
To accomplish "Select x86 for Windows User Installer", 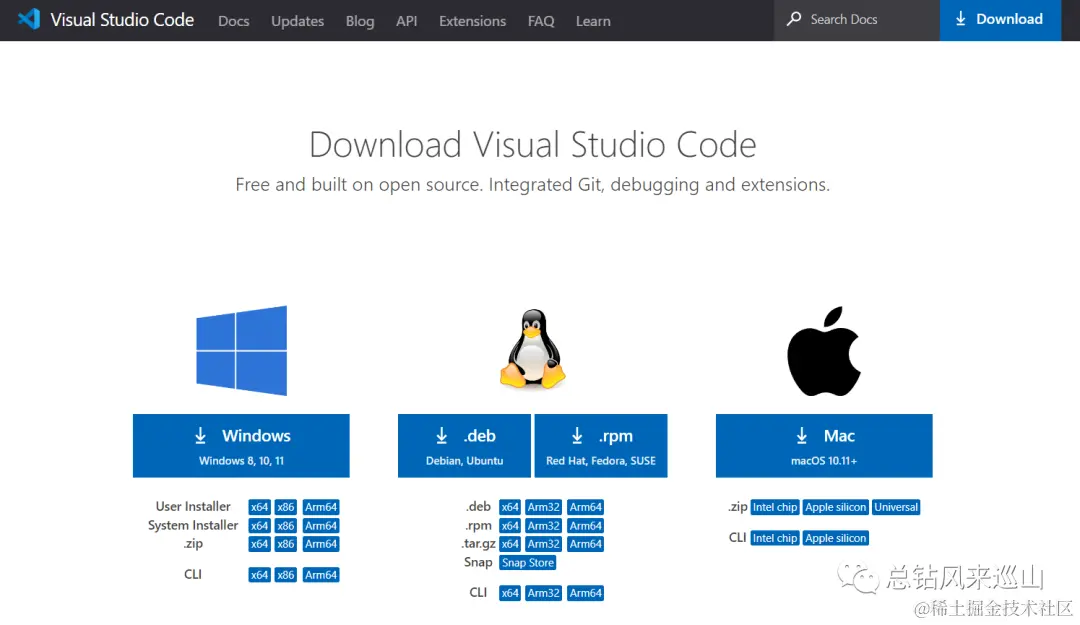I will click(285, 507).
